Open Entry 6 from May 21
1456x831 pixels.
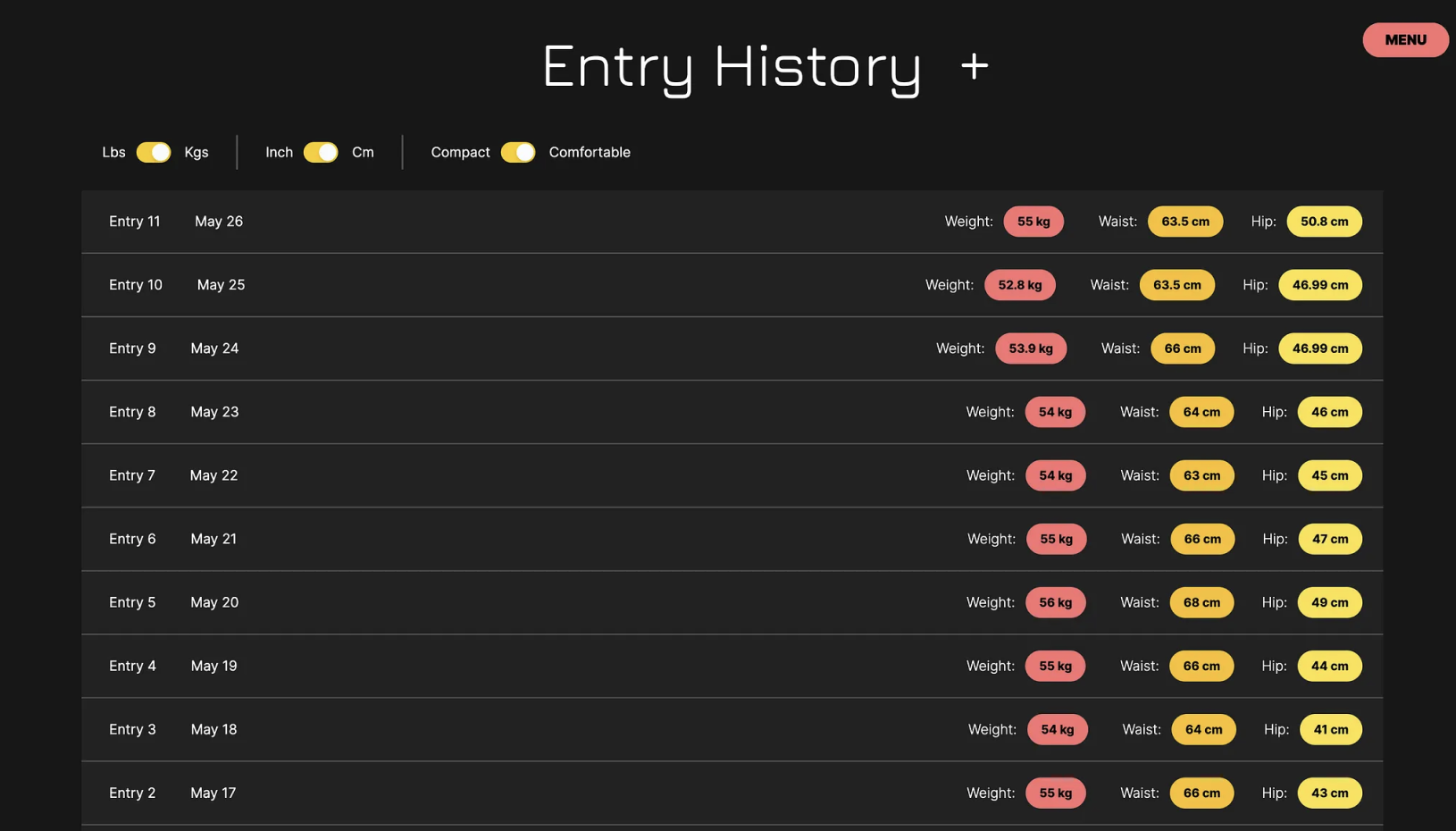132,539
